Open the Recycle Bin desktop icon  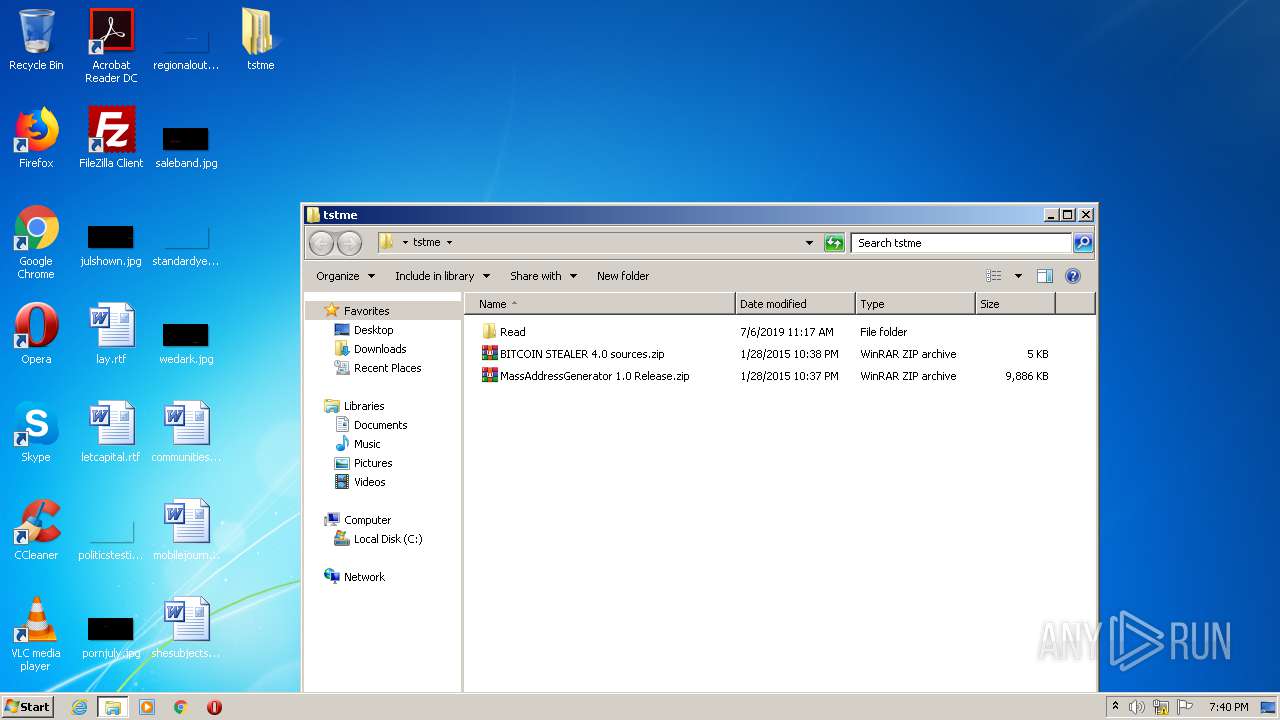click(x=36, y=40)
